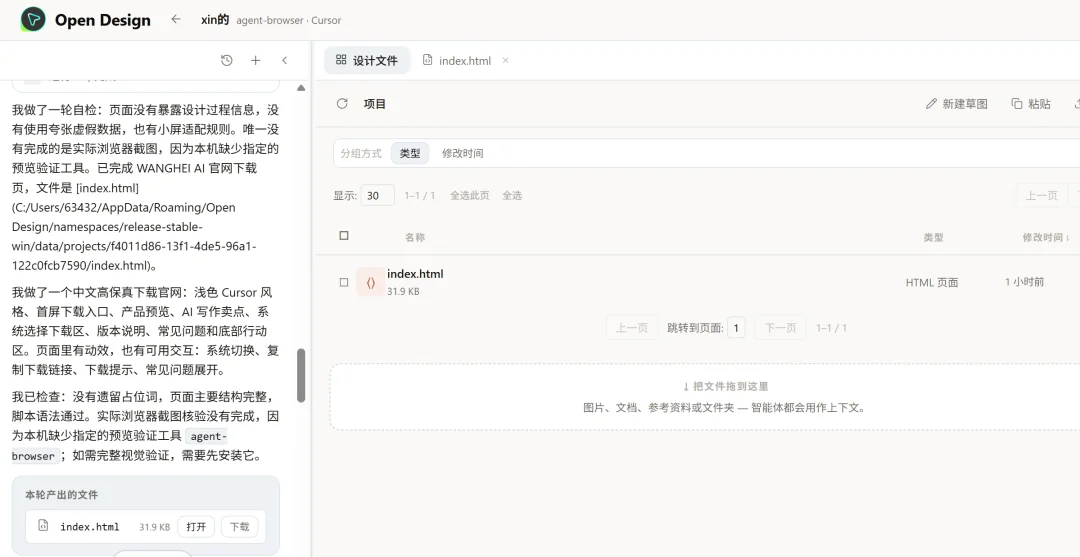
Task: Click the 设计文件 grid icon
Action: click(x=341, y=60)
